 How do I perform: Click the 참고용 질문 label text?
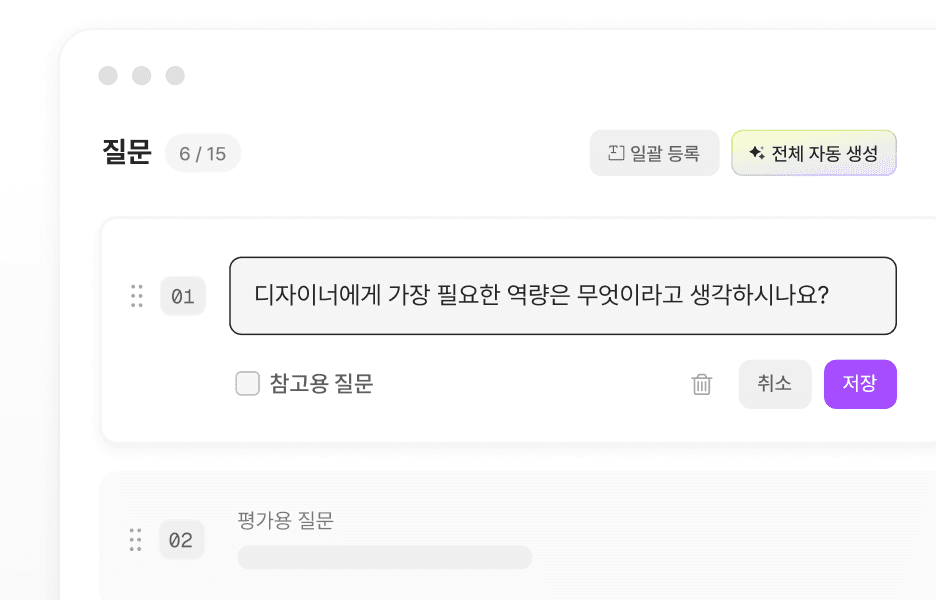coord(321,383)
